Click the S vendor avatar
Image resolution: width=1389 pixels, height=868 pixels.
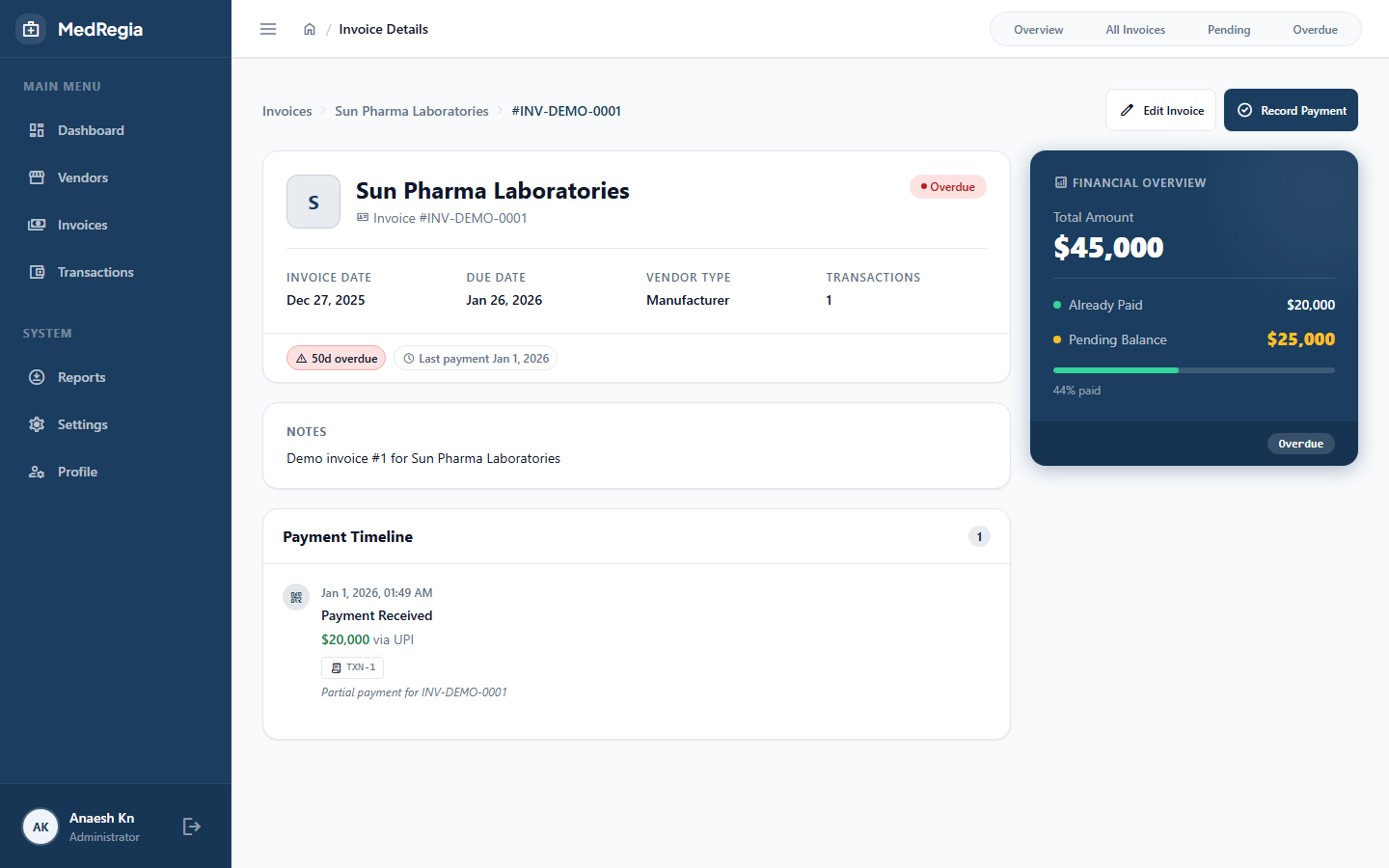tap(313, 202)
